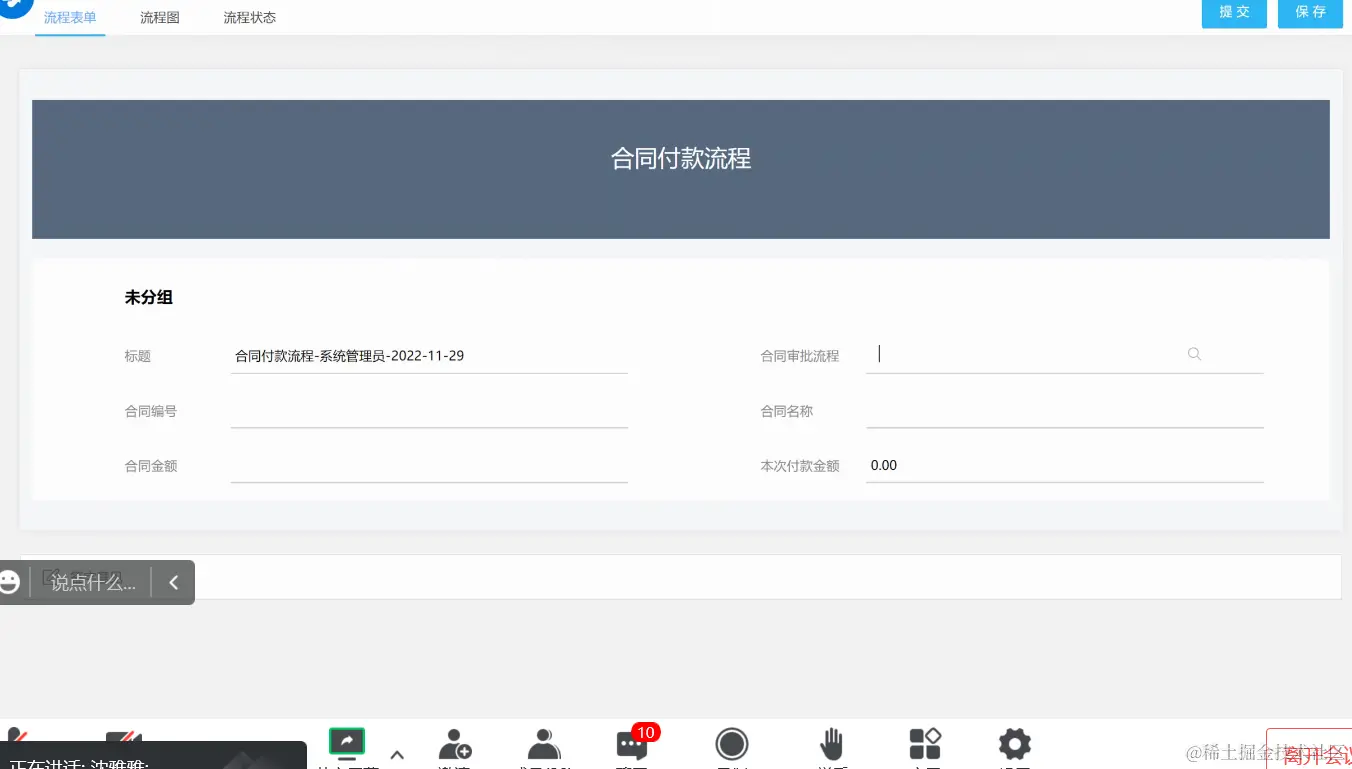
Task: Open the invite participant icon
Action: coord(455,744)
